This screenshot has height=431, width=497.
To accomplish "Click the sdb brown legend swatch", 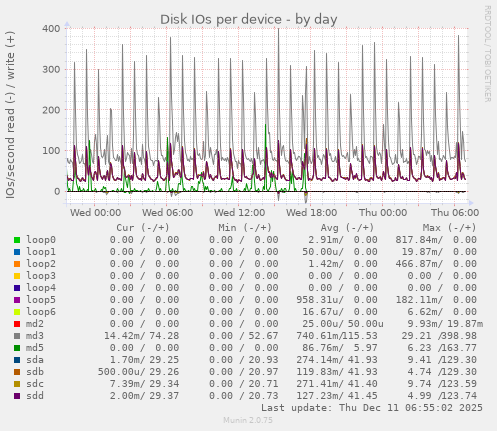I will tap(17, 372).
